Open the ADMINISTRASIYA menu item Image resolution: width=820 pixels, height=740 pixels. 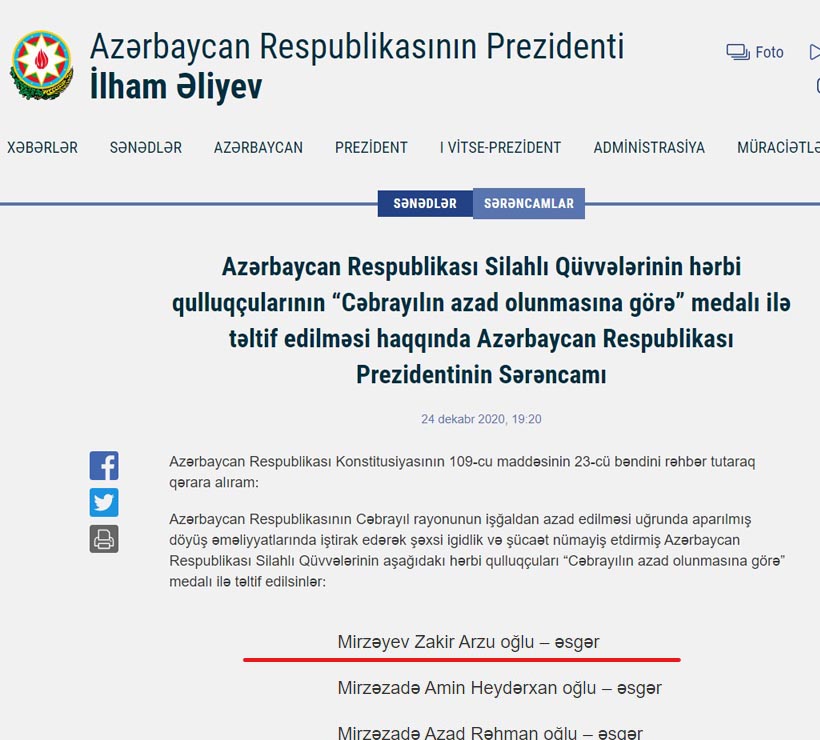coord(649,147)
